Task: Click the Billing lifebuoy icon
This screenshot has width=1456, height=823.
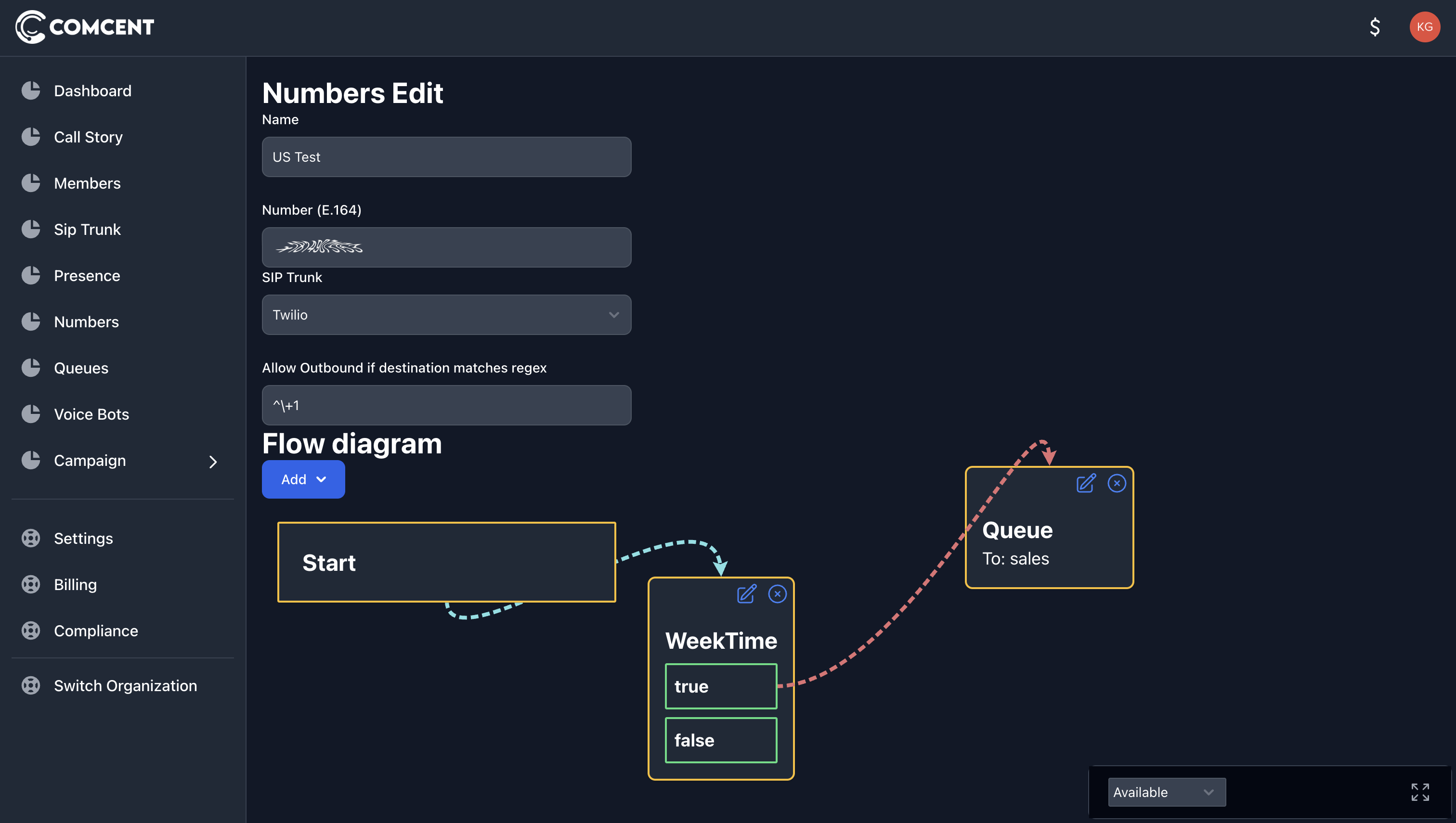Action: point(30,584)
